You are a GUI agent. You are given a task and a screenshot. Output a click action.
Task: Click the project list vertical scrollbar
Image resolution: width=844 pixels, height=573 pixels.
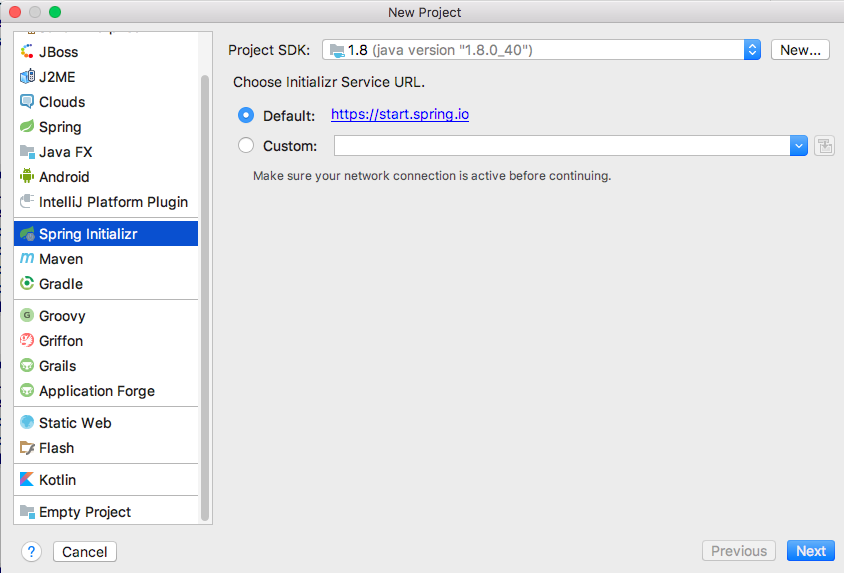click(x=205, y=300)
